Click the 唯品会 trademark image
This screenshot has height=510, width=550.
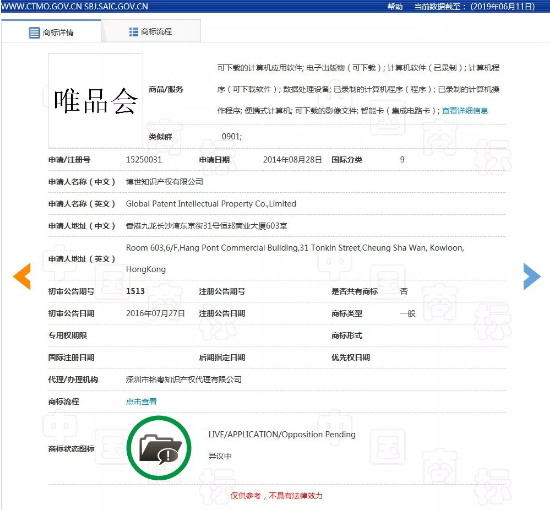coord(95,101)
